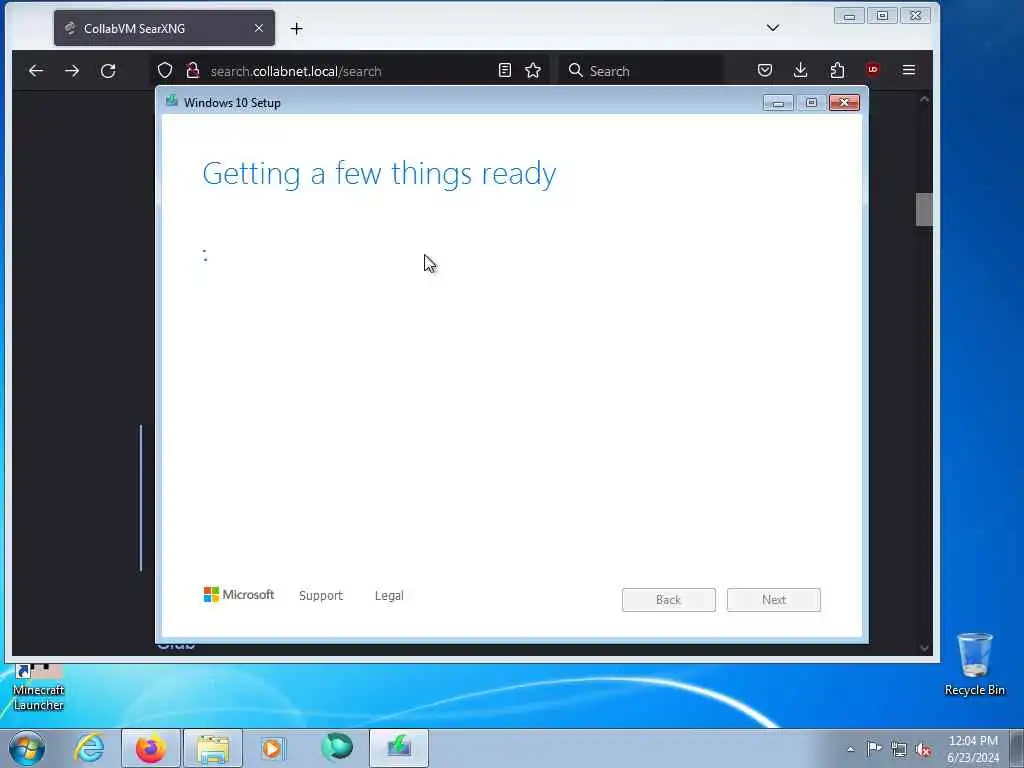Save page to Pocket

765,70
